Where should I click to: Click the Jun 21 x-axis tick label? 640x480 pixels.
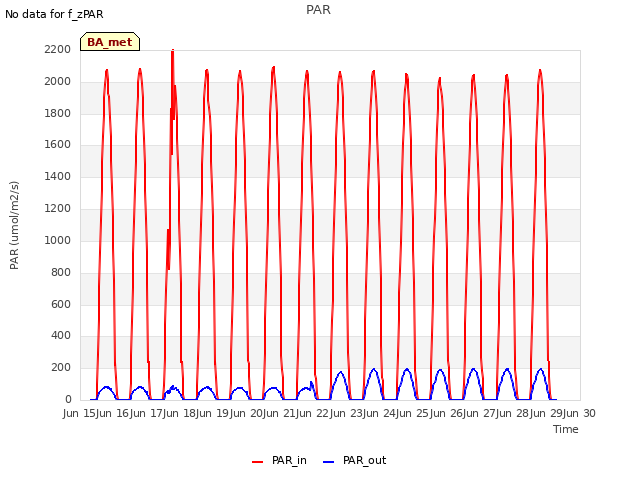(281, 413)
